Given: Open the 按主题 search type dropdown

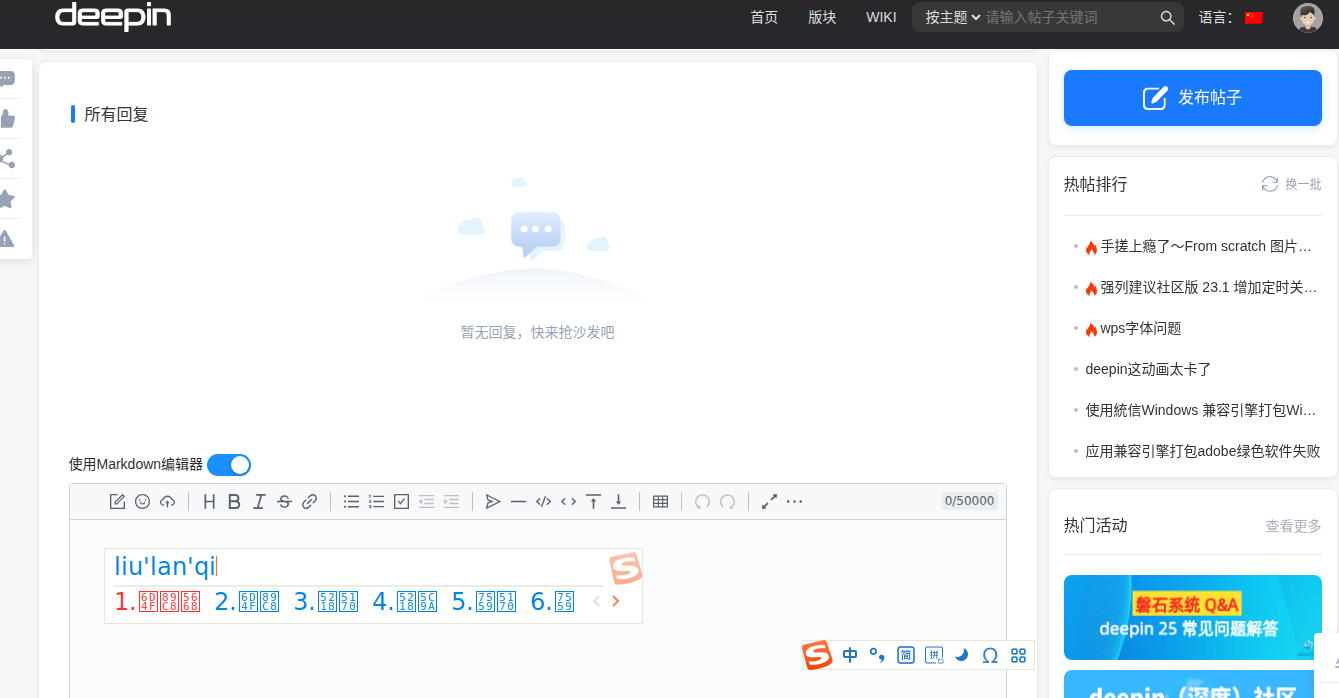Looking at the screenshot, I should (x=953, y=17).
